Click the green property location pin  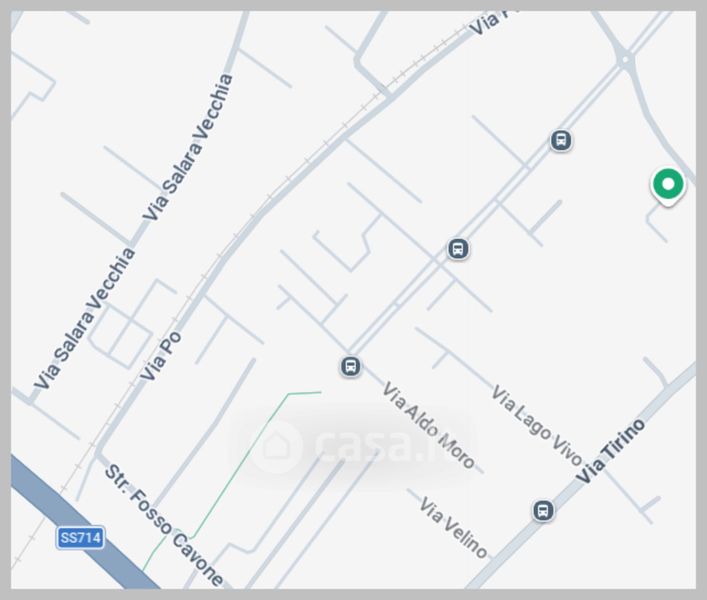tap(668, 187)
